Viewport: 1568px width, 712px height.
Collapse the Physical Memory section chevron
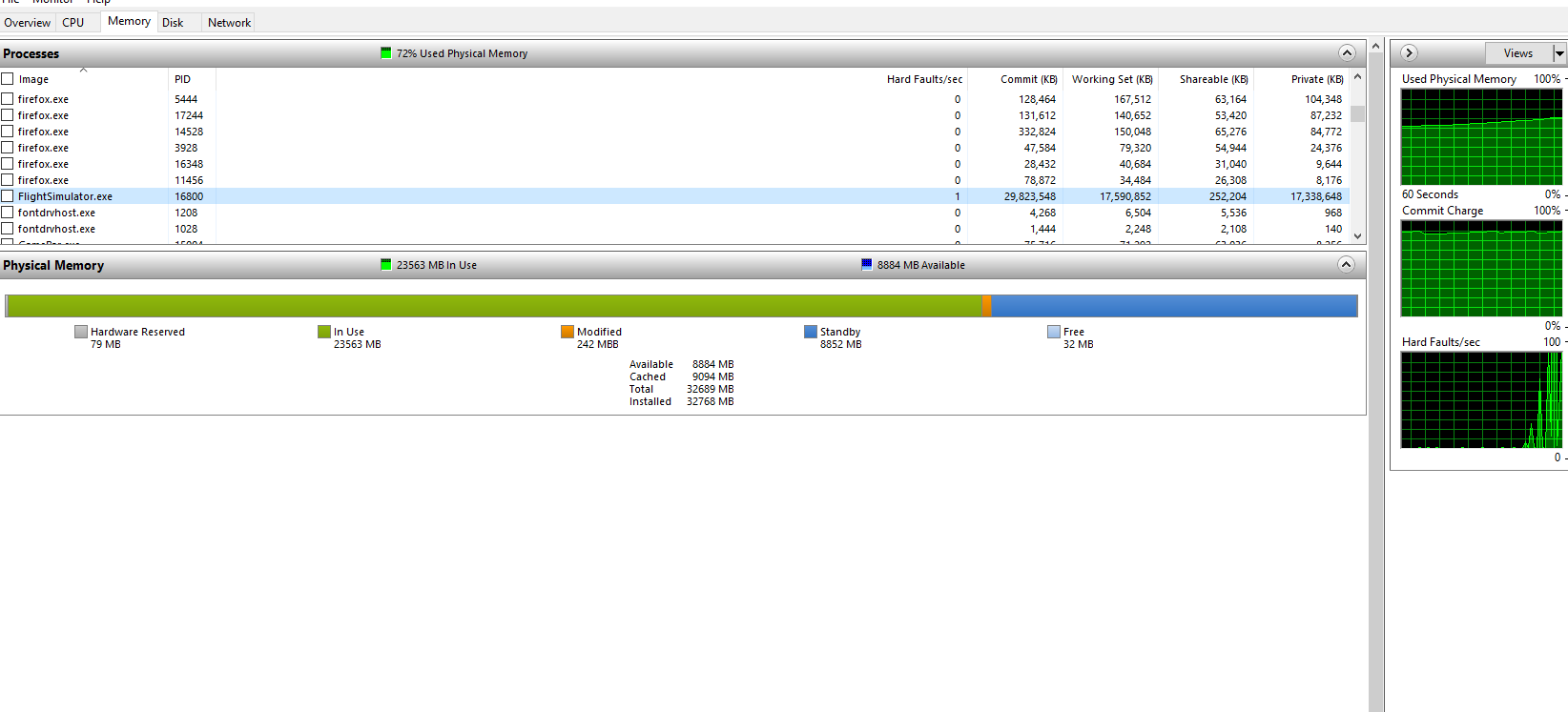[1346, 265]
